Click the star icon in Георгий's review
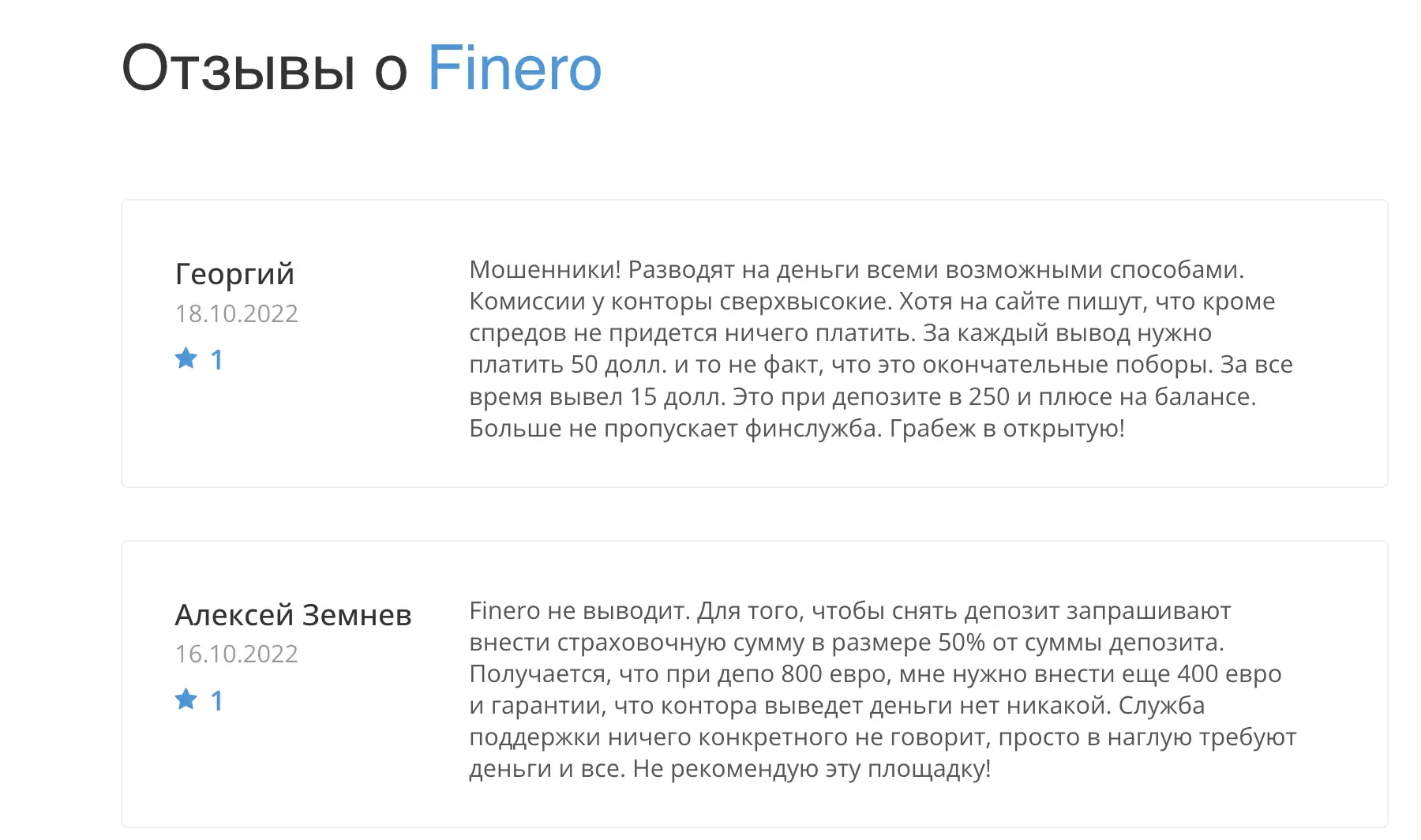This screenshot has width=1421, height=840. tap(186, 358)
